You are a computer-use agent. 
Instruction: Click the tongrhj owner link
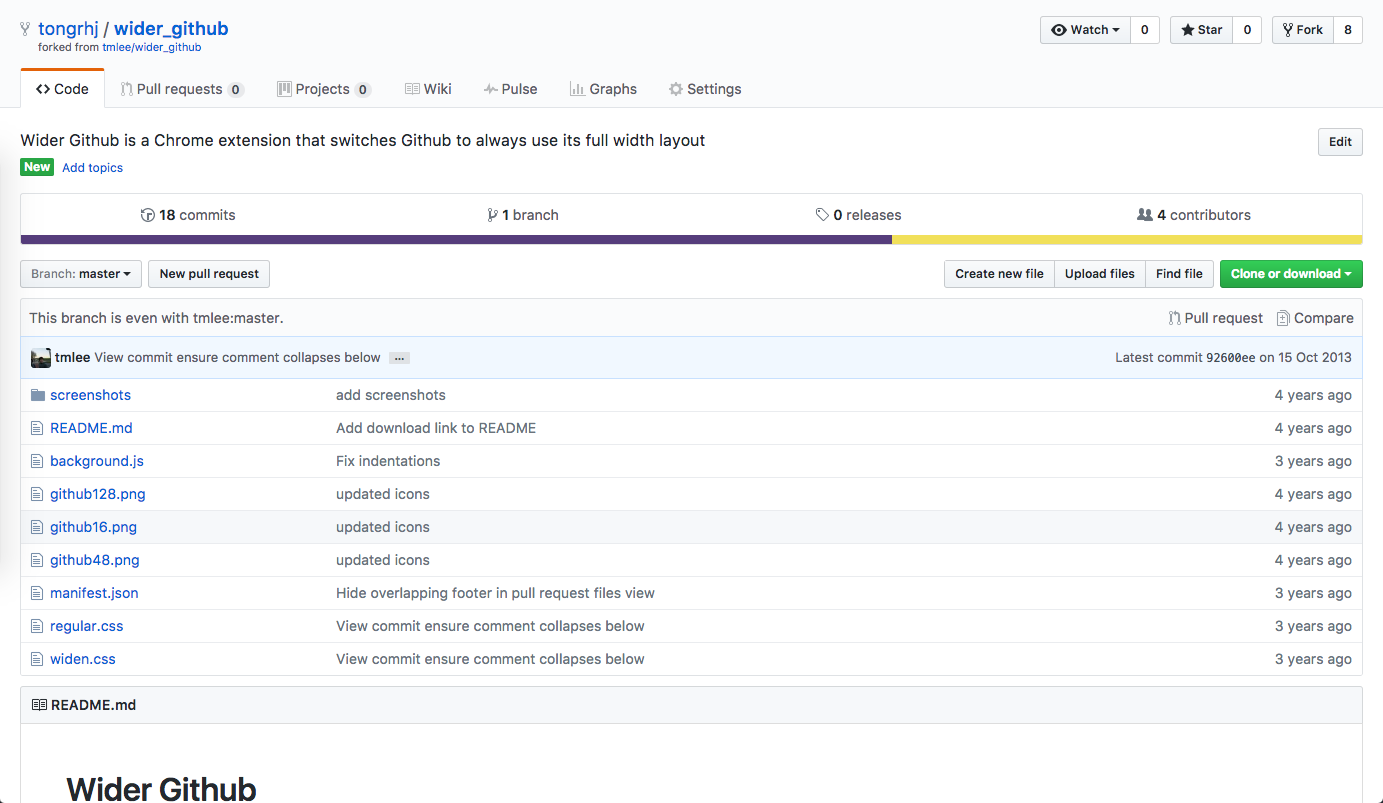68,29
